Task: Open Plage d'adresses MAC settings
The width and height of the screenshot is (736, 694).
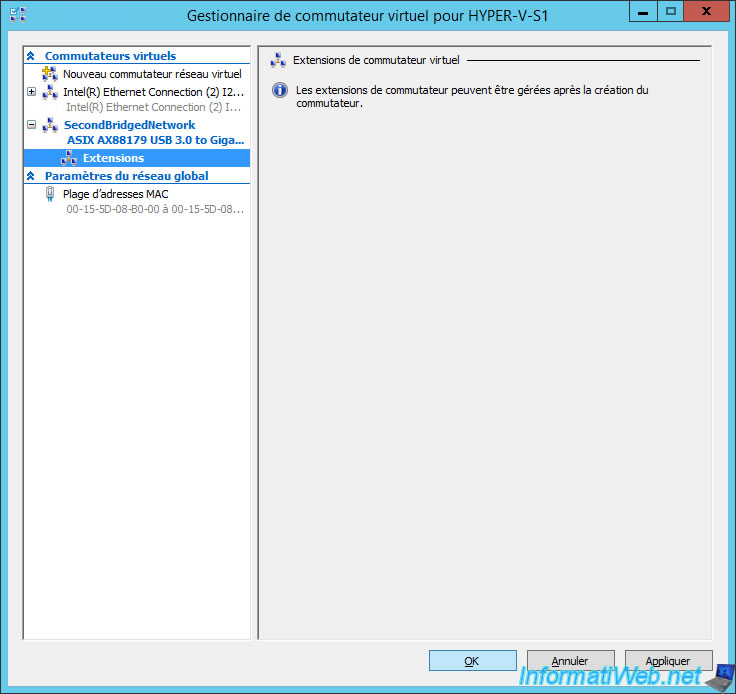Action: point(115,194)
